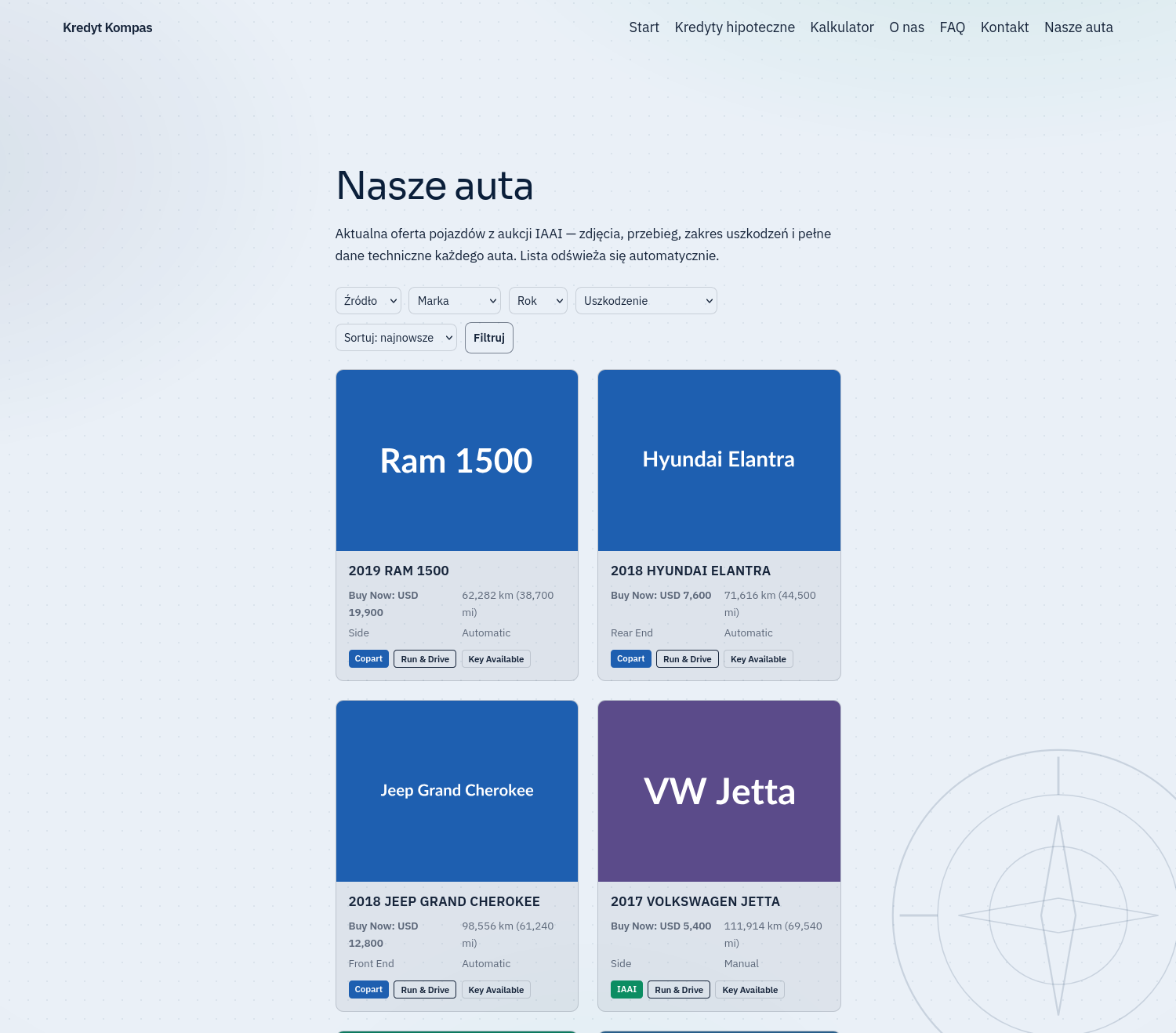Click the IAAI badge on the Volkswagen Jetta card
The height and width of the screenshot is (1033, 1176).
click(x=627, y=990)
